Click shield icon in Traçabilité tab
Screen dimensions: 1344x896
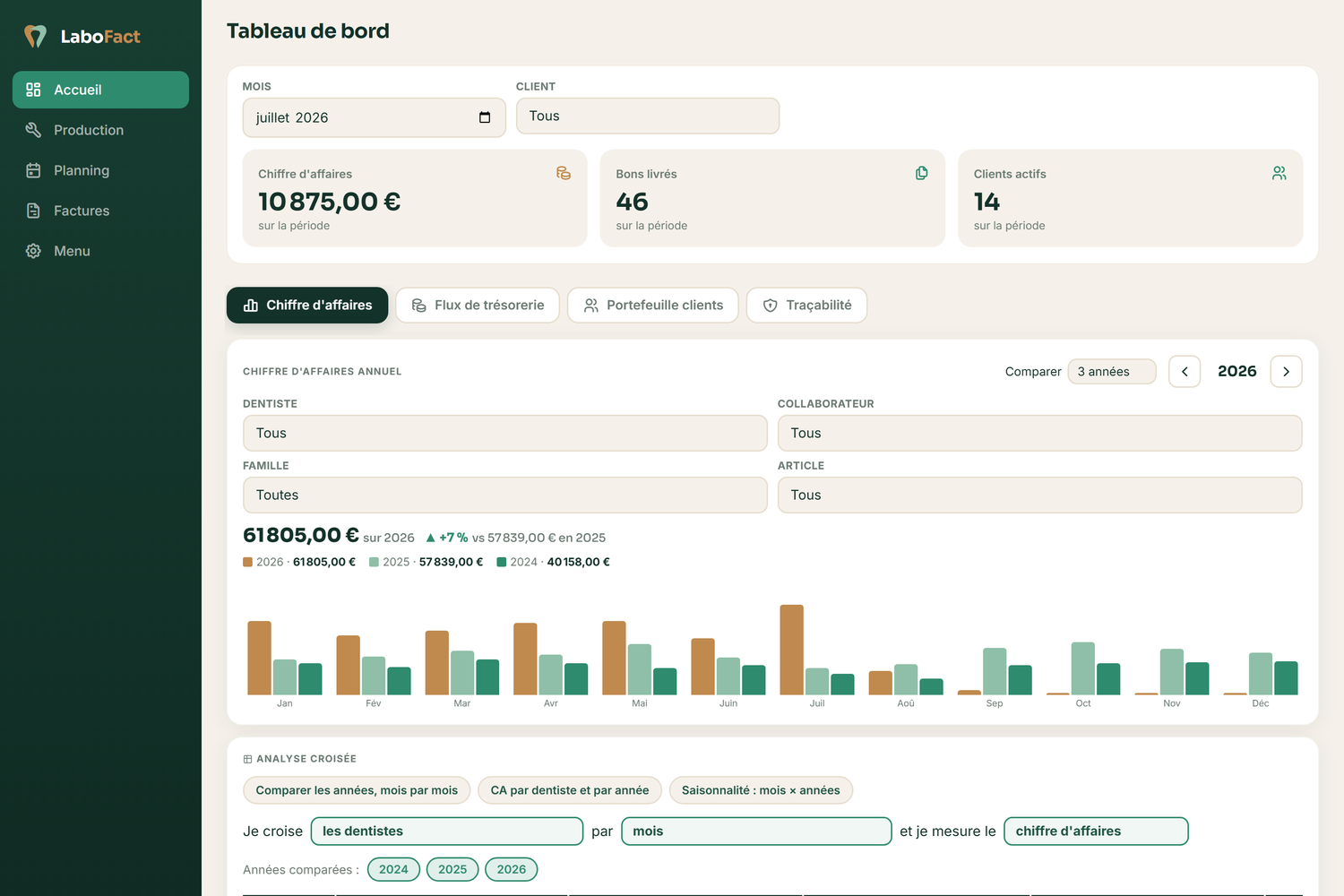click(771, 306)
